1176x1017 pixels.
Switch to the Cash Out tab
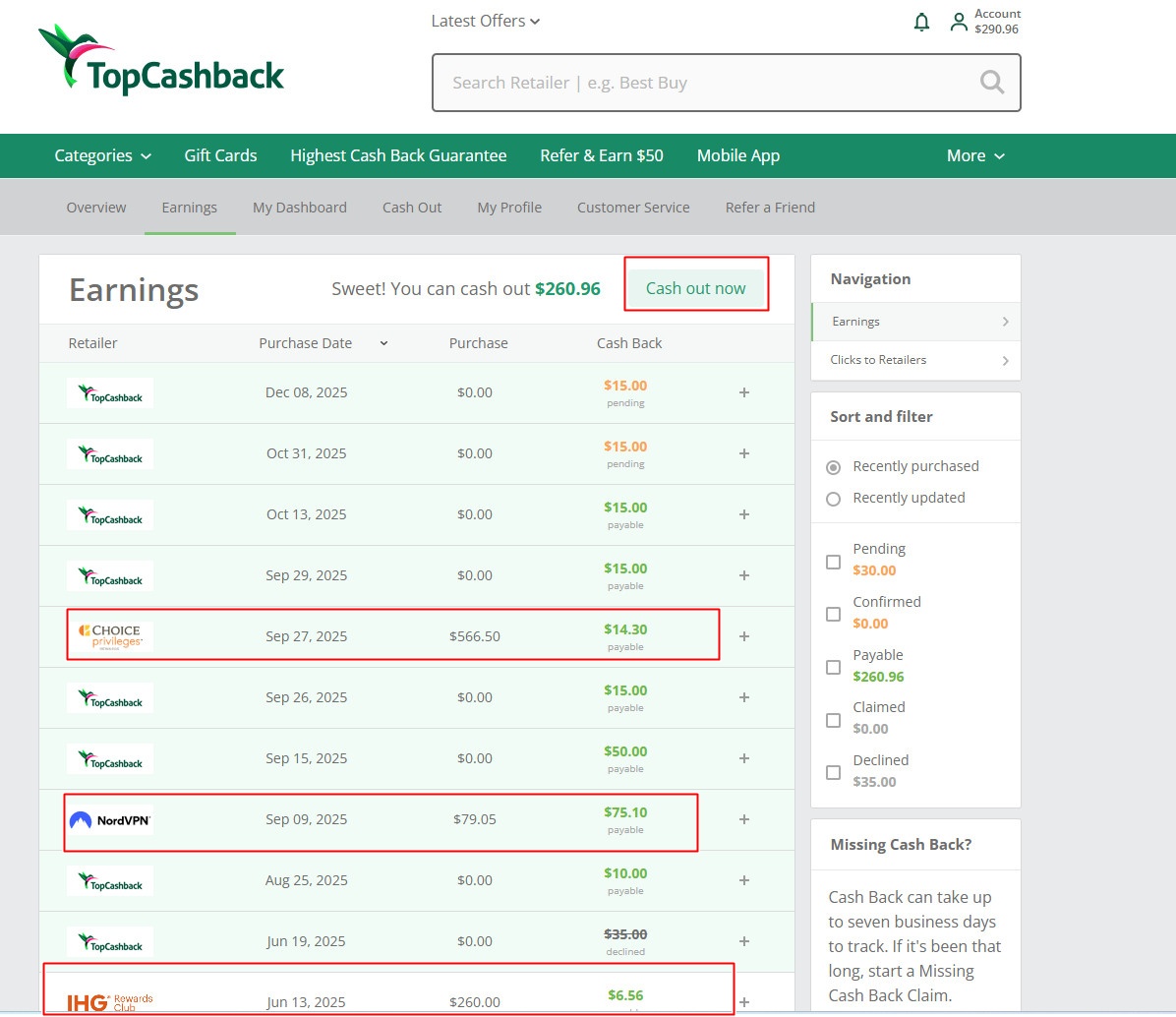coord(412,208)
